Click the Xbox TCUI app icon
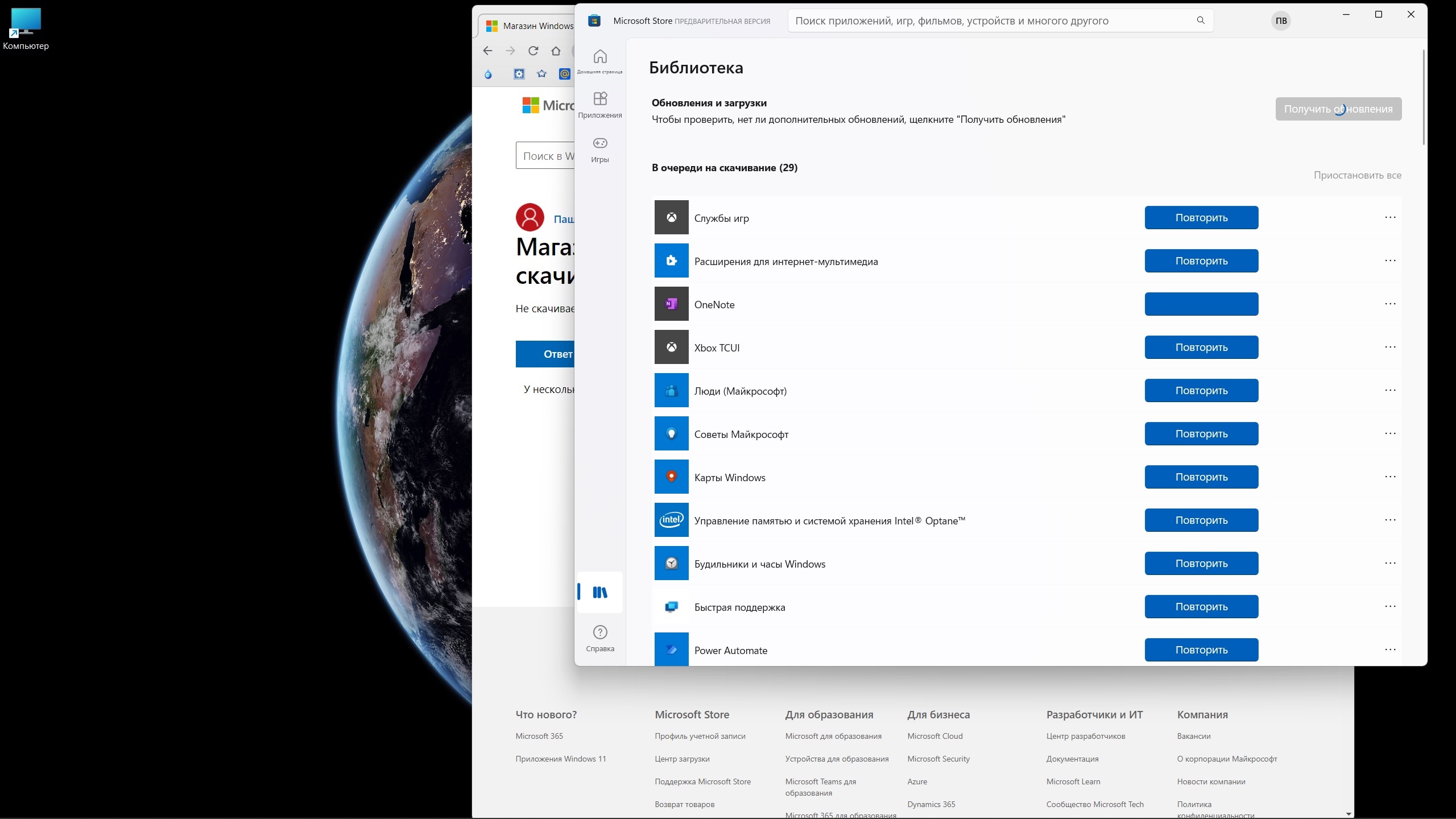Image resolution: width=1456 pixels, height=819 pixels. click(671, 347)
